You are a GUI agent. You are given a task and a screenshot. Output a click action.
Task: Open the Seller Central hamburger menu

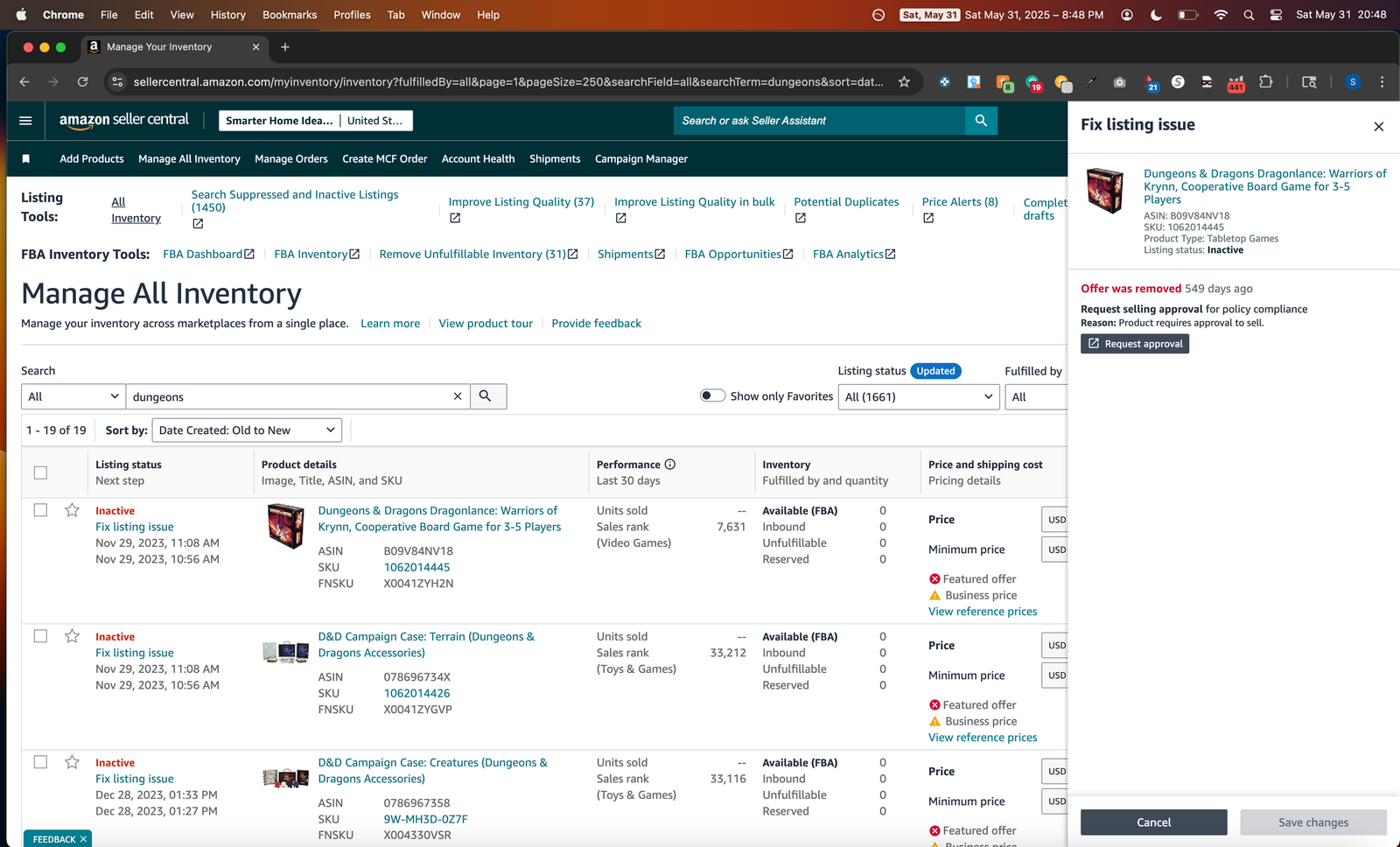click(25, 121)
